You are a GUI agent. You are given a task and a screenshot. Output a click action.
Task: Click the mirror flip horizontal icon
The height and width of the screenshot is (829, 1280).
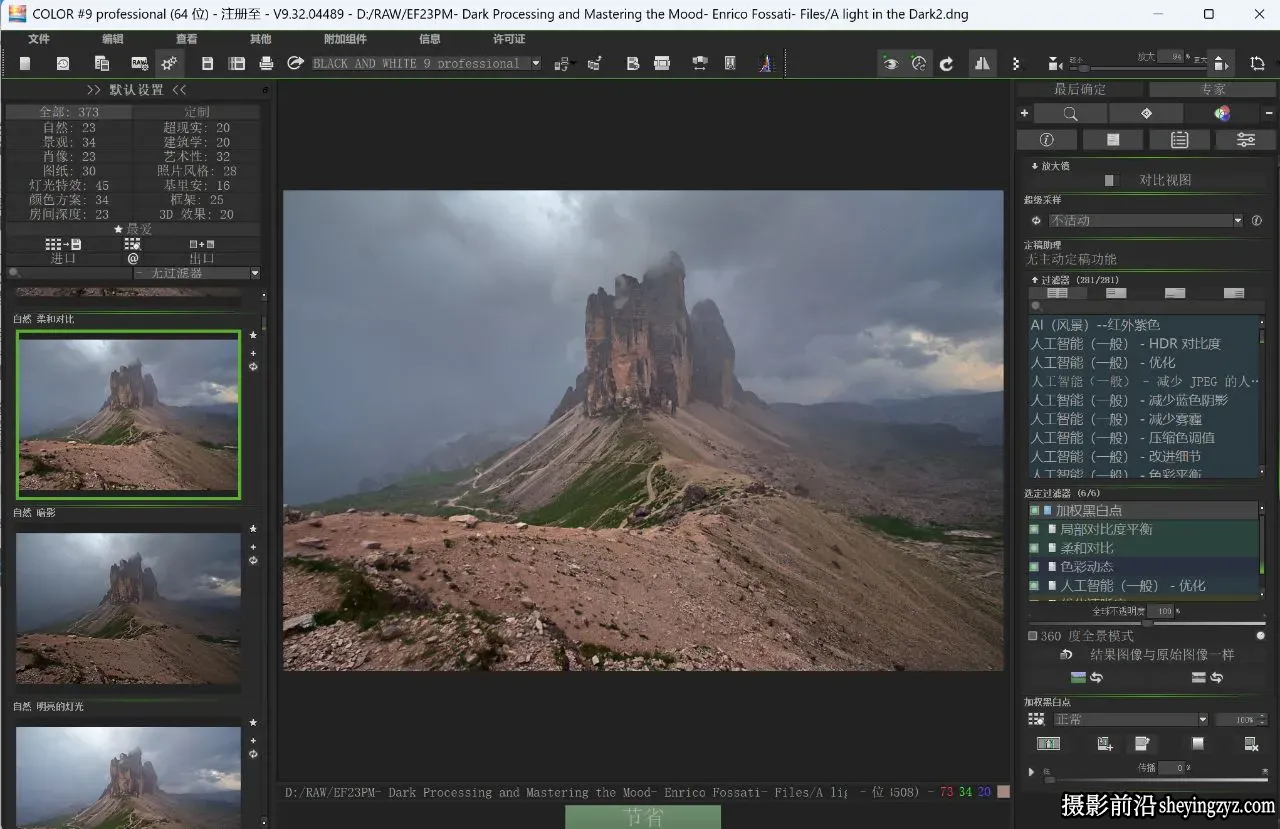pos(982,63)
